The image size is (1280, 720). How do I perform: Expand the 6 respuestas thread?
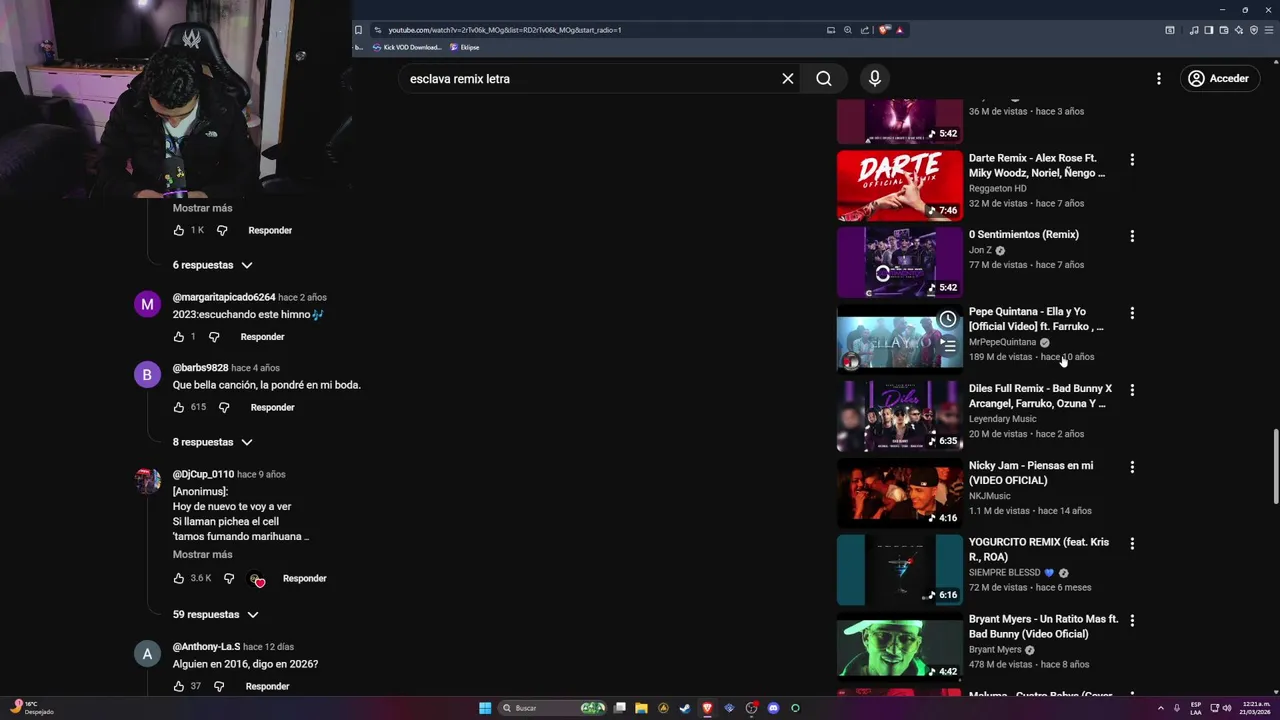tap(212, 265)
